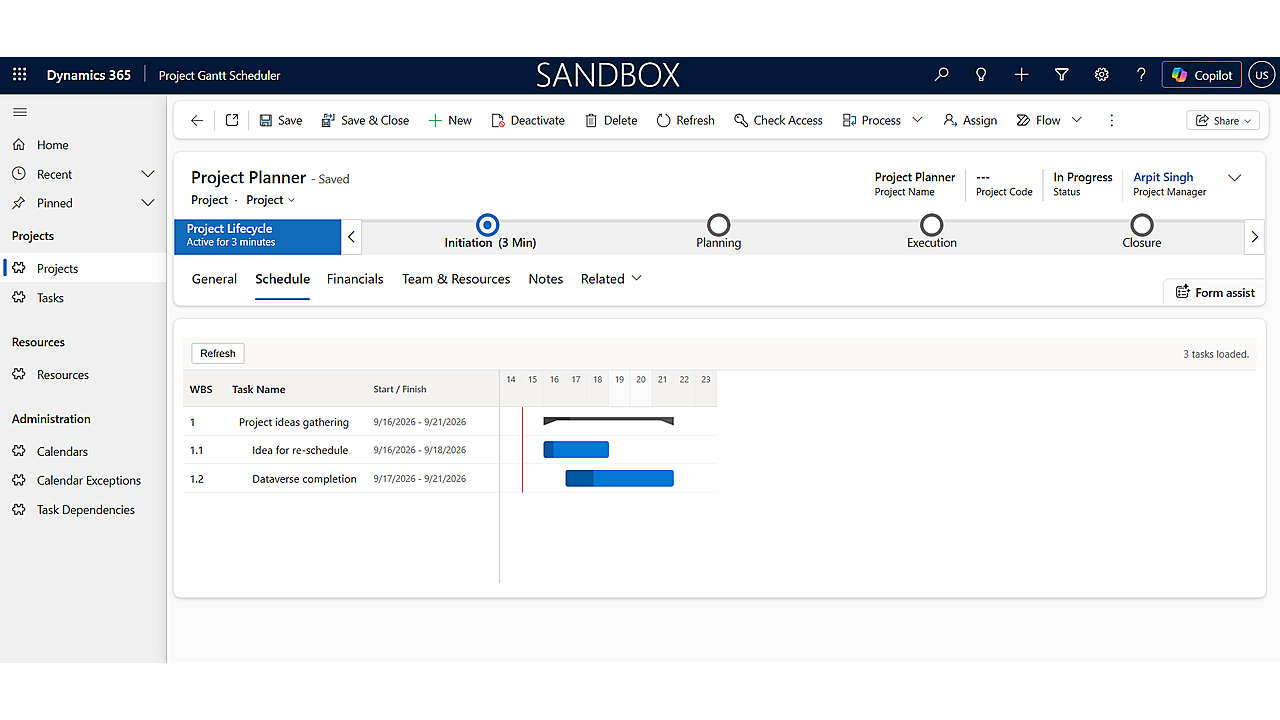Open the Arpit Singh project manager link
This screenshot has height=720, width=1280.
1163,177
